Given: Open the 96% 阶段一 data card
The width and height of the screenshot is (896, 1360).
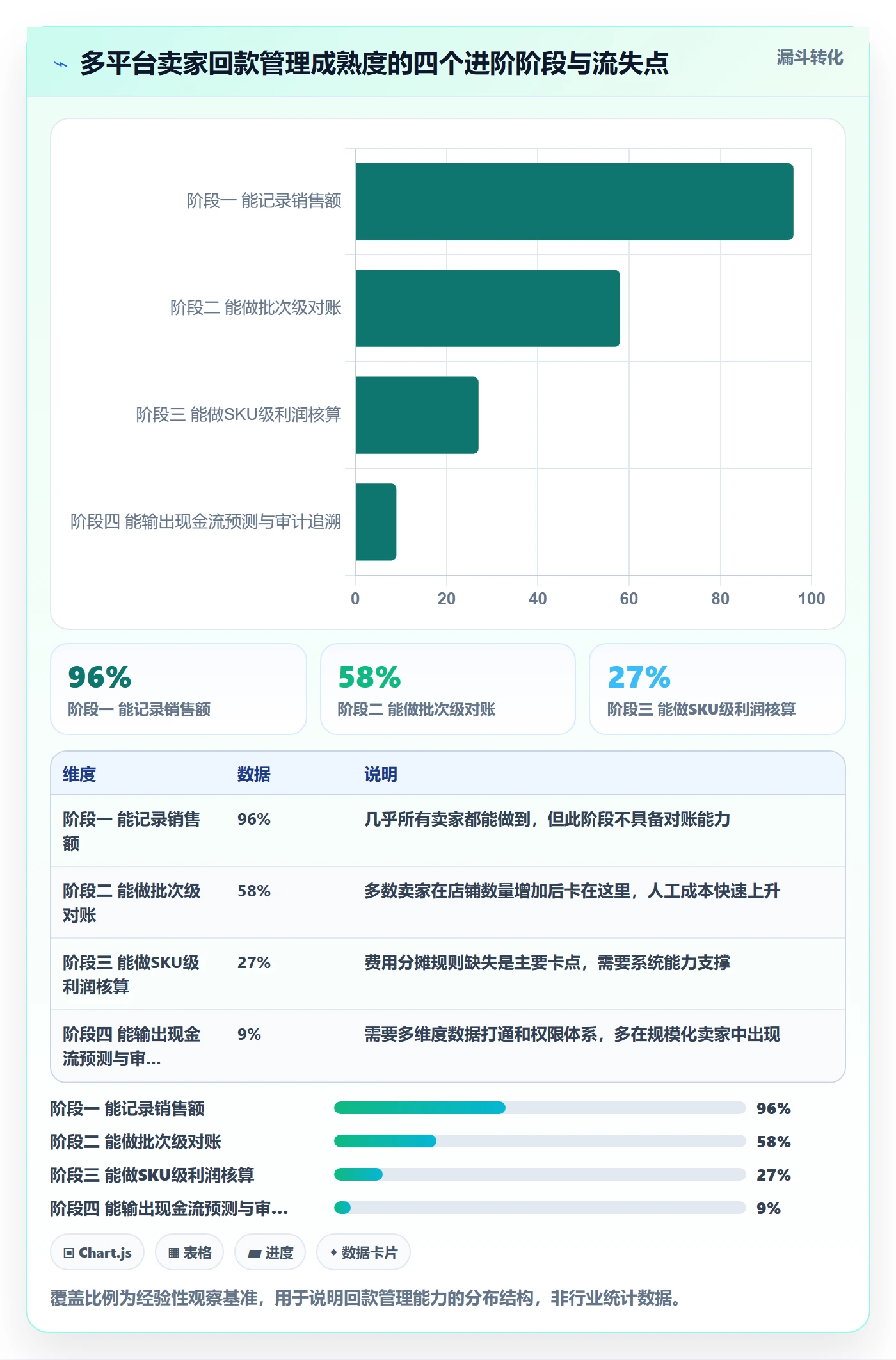Looking at the screenshot, I should (x=179, y=689).
